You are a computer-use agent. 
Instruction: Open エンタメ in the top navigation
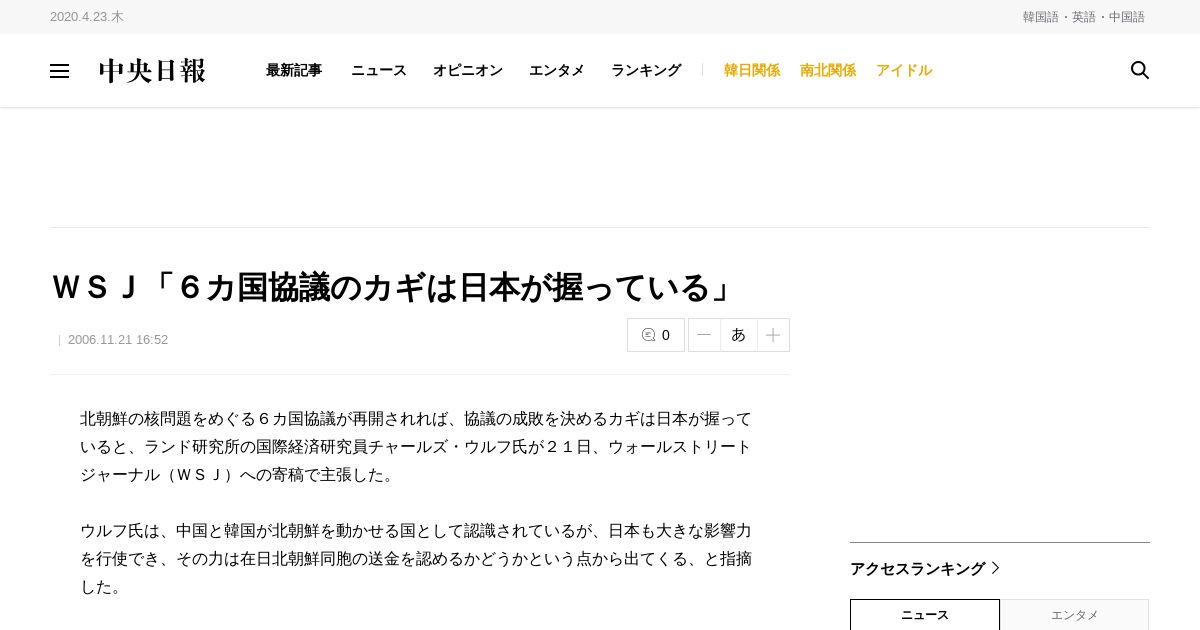[x=557, y=70]
